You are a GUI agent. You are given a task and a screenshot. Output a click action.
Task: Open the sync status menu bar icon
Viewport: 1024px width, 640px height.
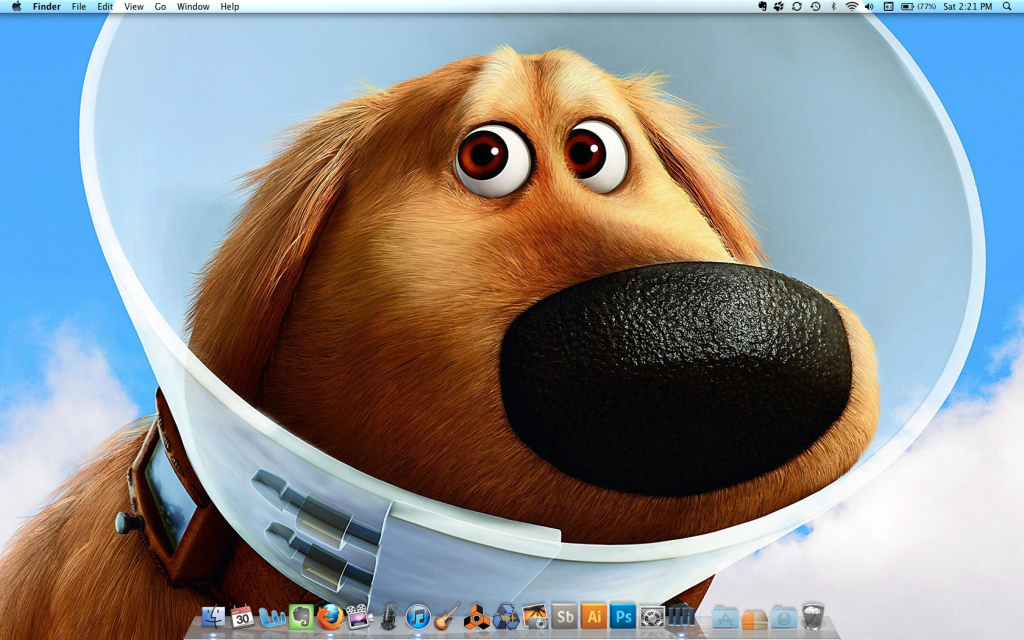tap(797, 7)
